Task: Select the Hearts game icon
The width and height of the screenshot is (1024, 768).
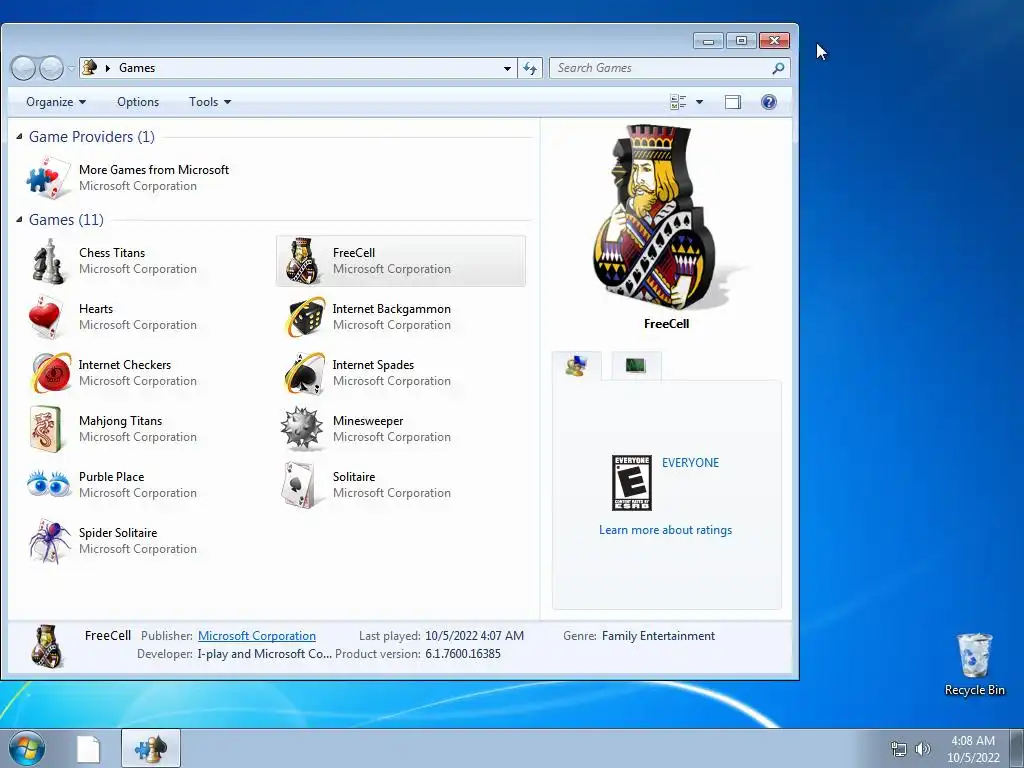Action: 46,317
